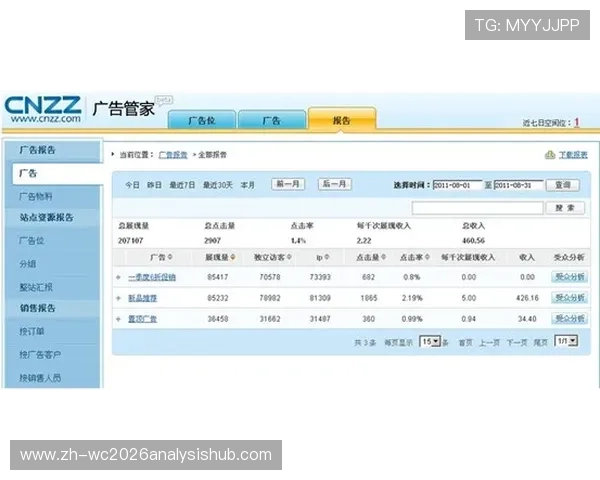The width and height of the screenshot is (600, 480).
Task: Filter by 今日
Action: [x=132, y=185]
